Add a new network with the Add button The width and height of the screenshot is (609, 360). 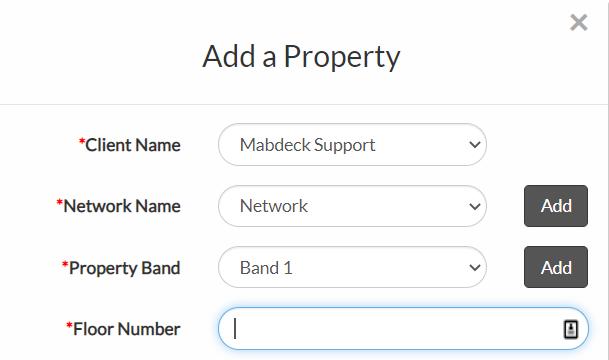(556, 206)
